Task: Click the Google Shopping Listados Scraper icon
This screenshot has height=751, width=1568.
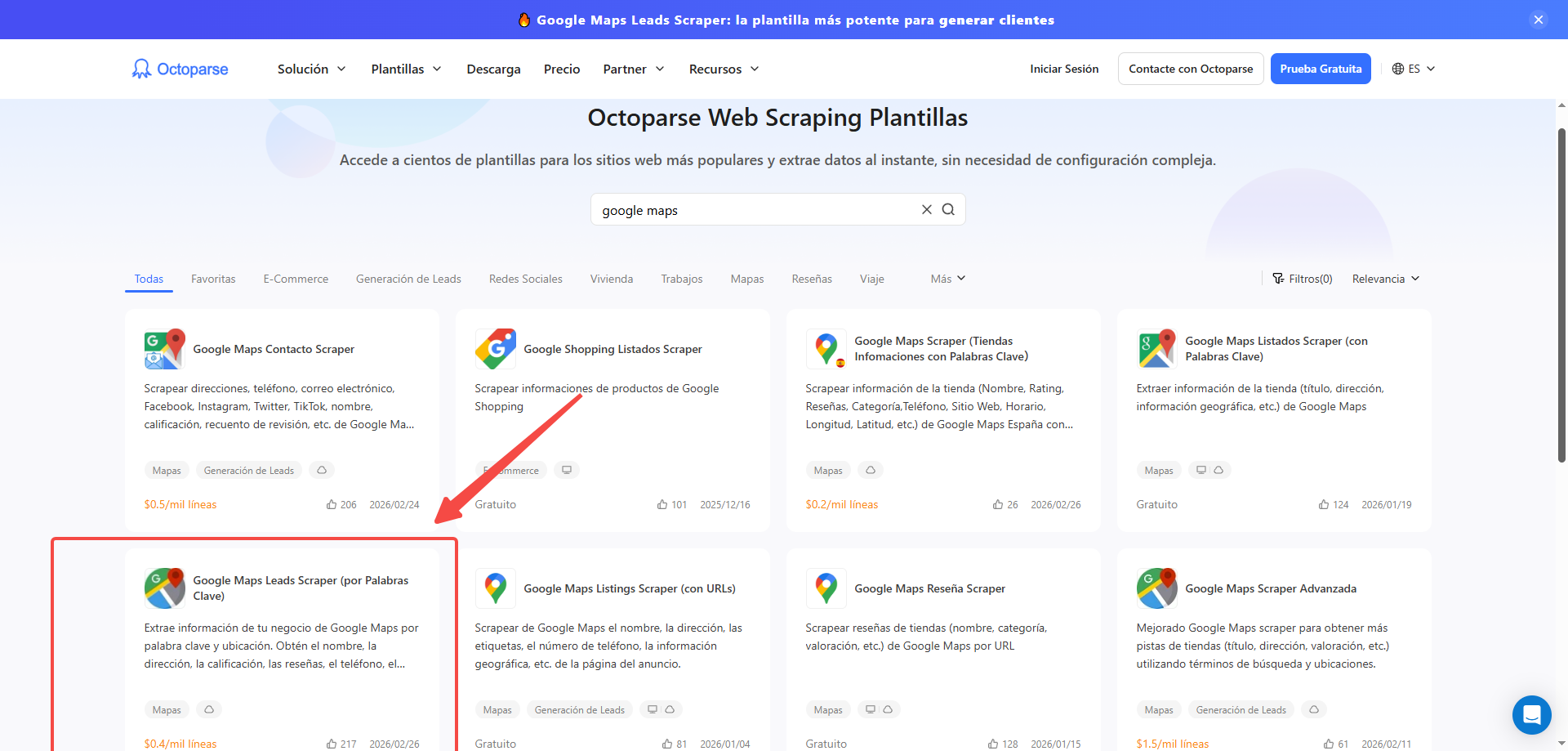Action: click(495, 349)
